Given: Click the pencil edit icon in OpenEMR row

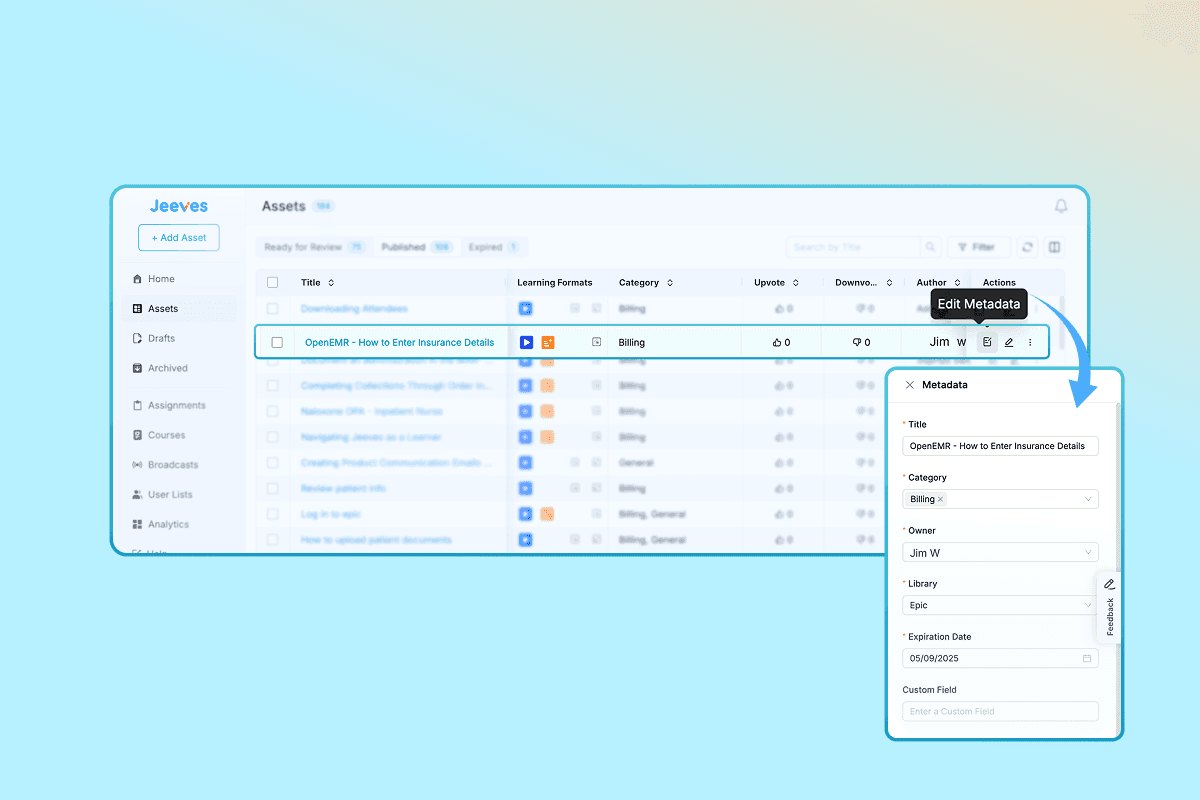Looking at the screenshot, I should point(1009,342).
